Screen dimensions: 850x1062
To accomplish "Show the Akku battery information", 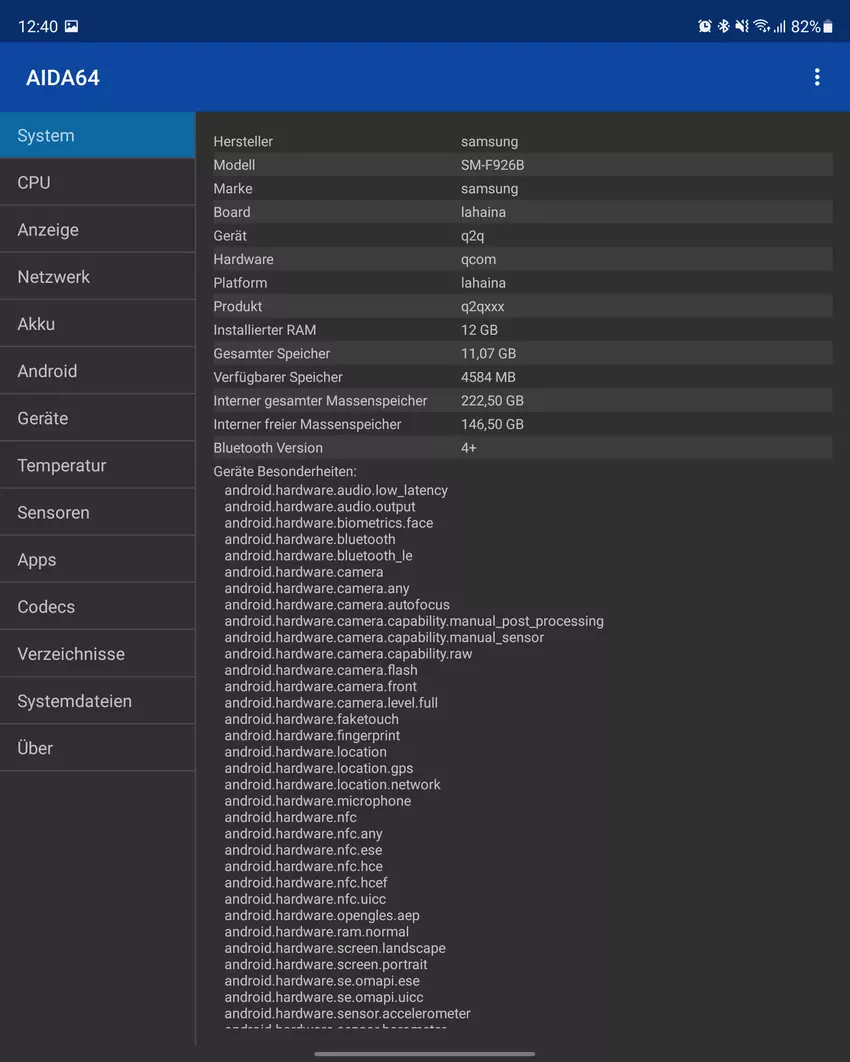I will coord(97,324).
